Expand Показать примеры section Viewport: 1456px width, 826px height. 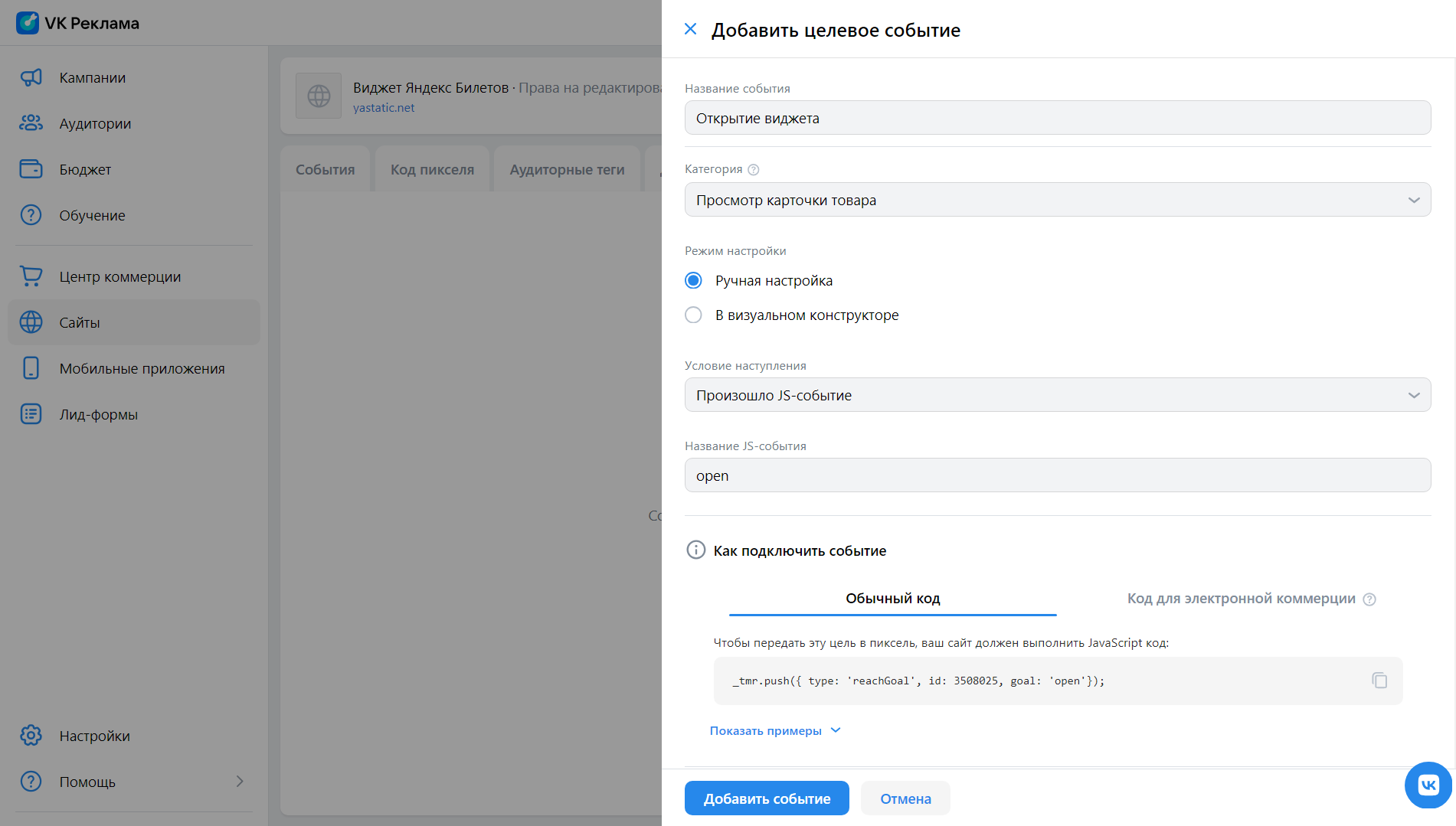[774, 731]
